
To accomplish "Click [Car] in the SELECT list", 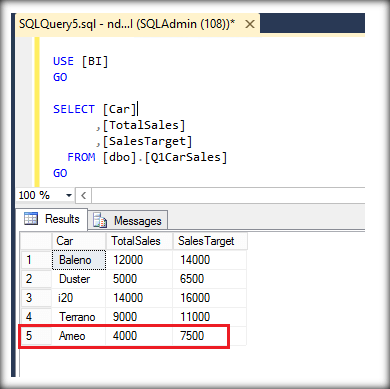I will pos(120,109).
